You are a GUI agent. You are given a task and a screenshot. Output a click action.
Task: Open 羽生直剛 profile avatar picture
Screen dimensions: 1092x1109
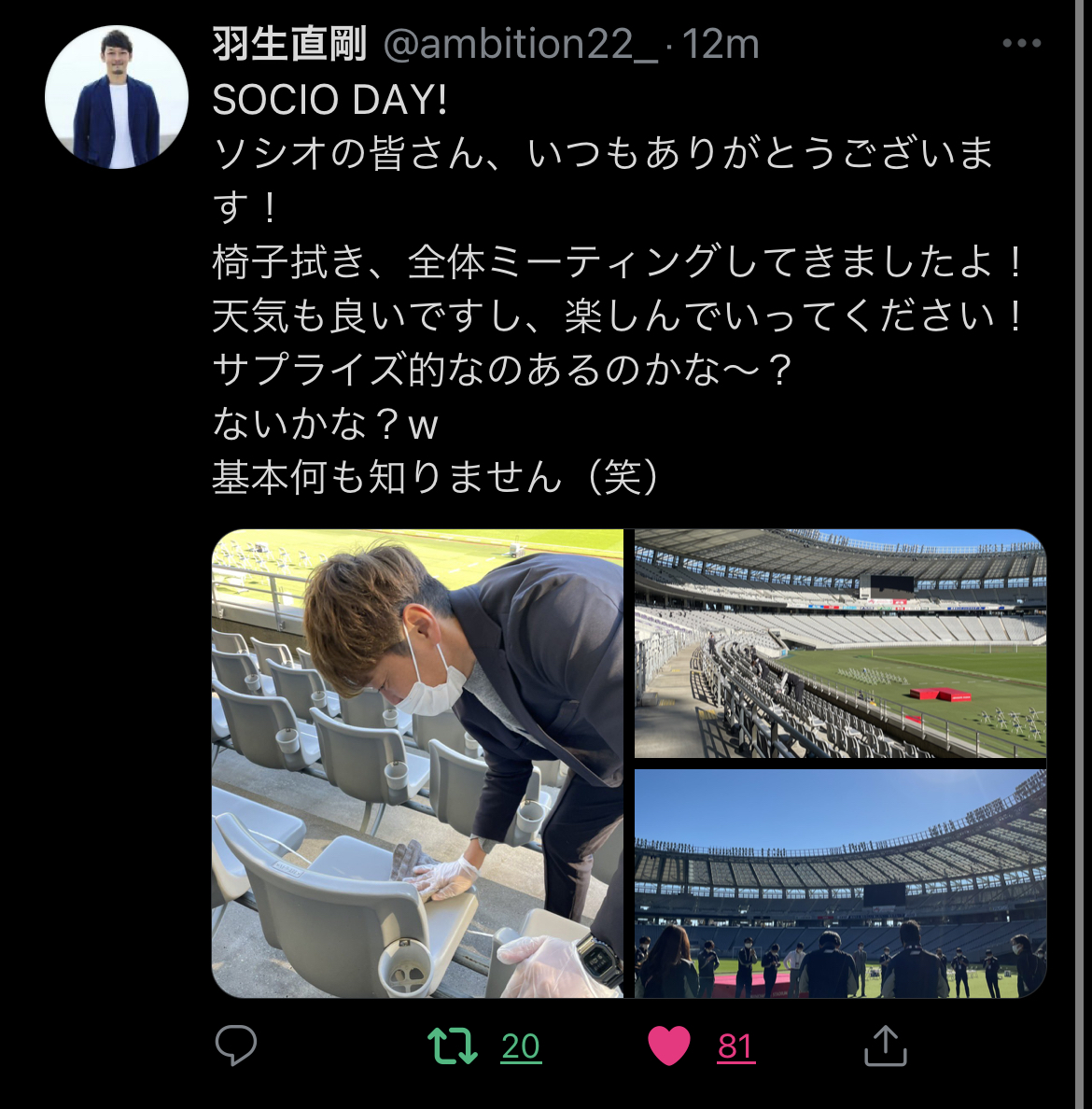[117, 97]
